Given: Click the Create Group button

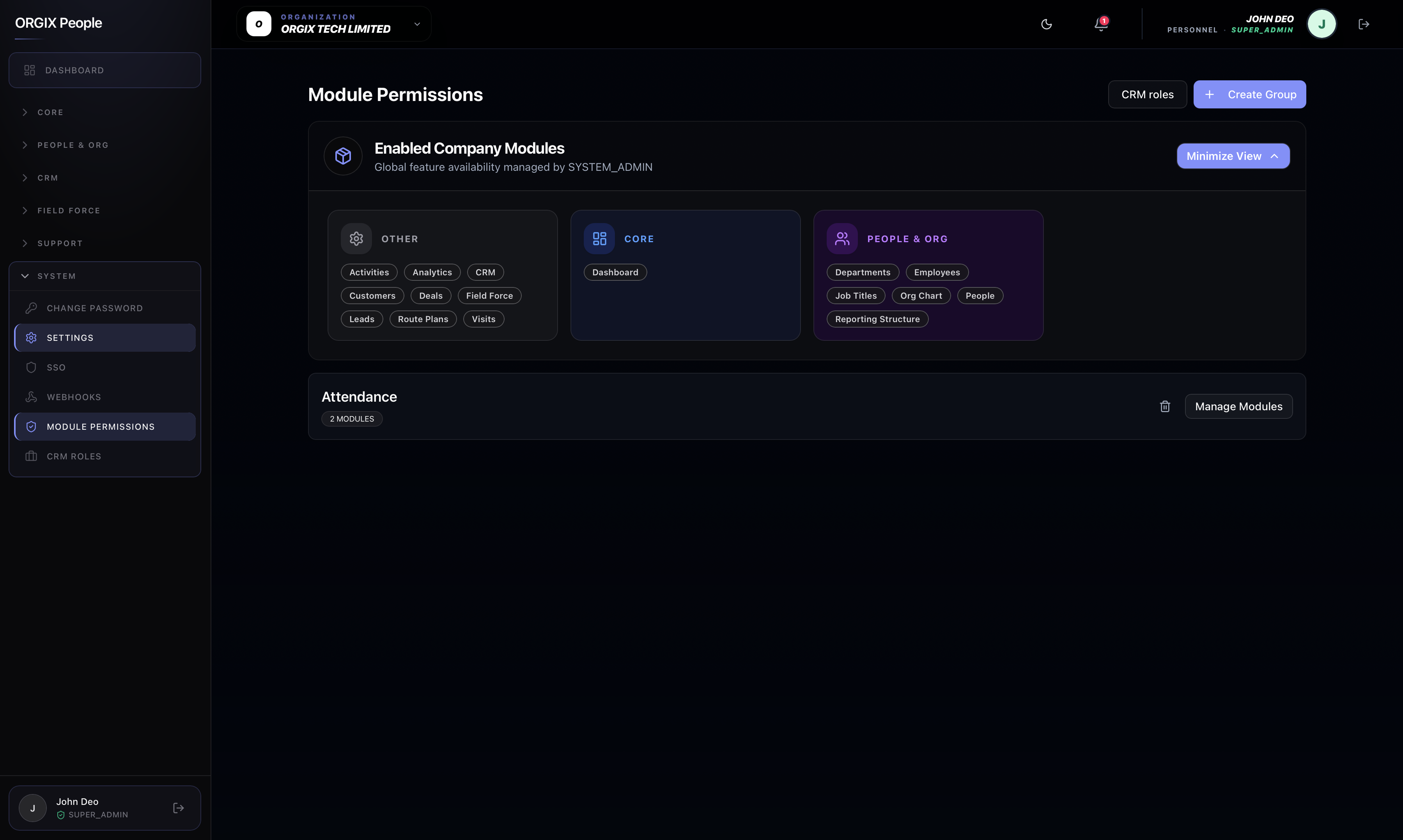Looking at the screenshot, I should click(x=1250, y=94).
